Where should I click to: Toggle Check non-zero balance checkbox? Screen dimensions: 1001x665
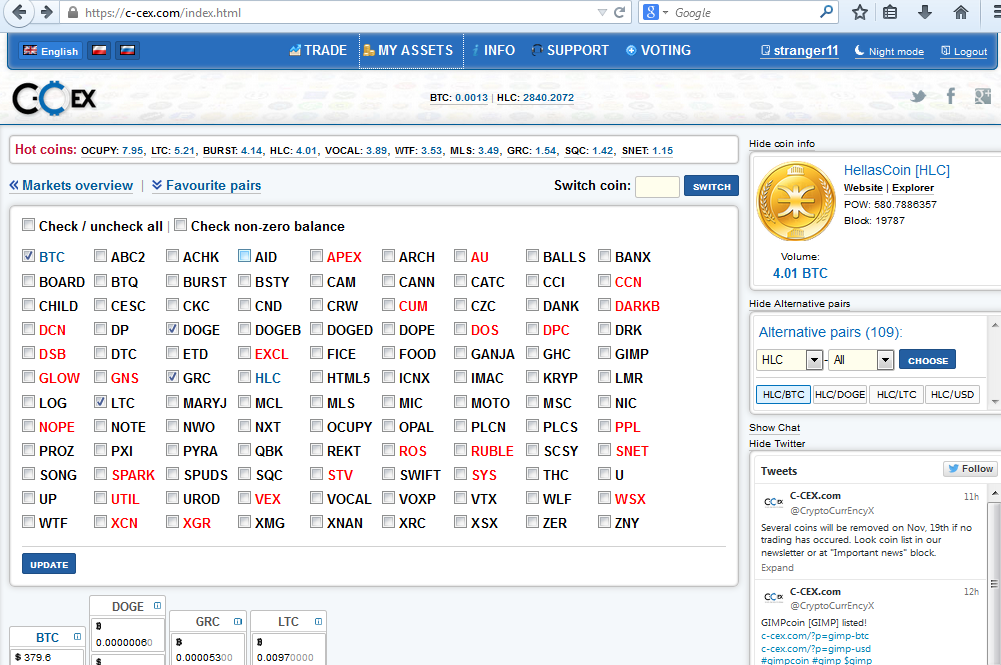click(x=180, y=225)
